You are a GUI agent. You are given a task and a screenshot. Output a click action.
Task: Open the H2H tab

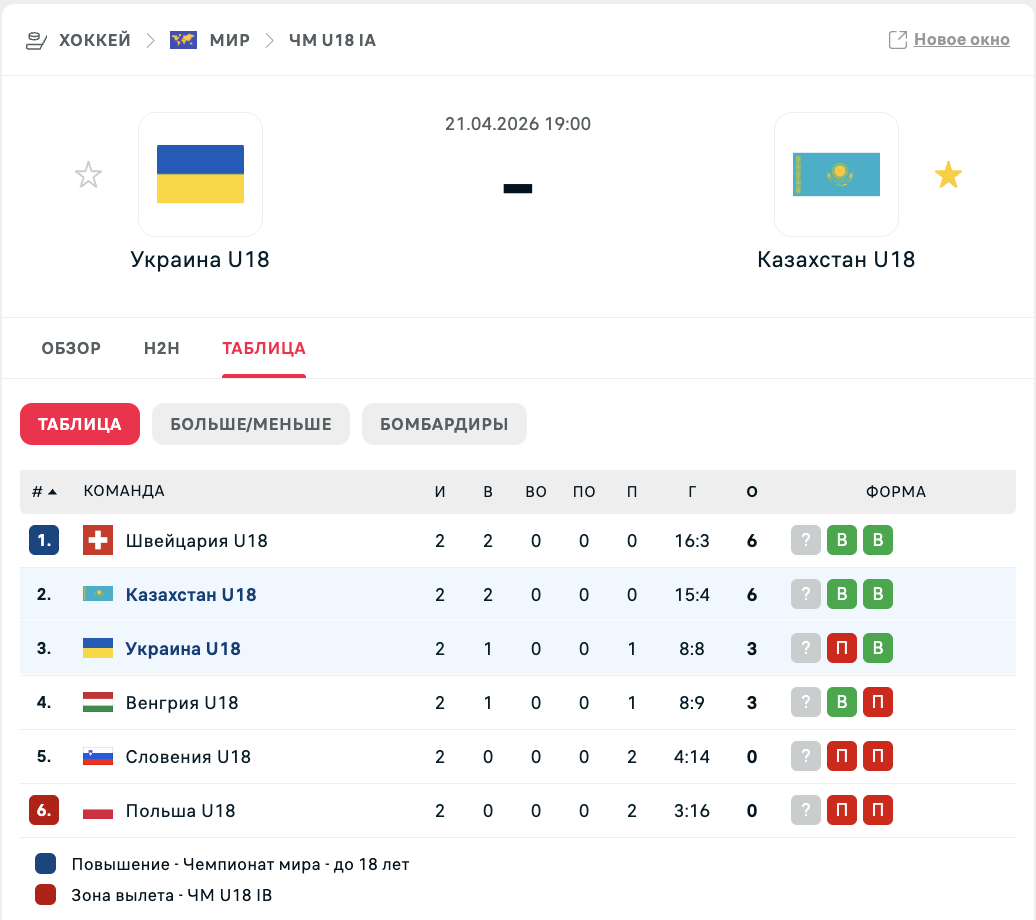(x=161, y=349)
